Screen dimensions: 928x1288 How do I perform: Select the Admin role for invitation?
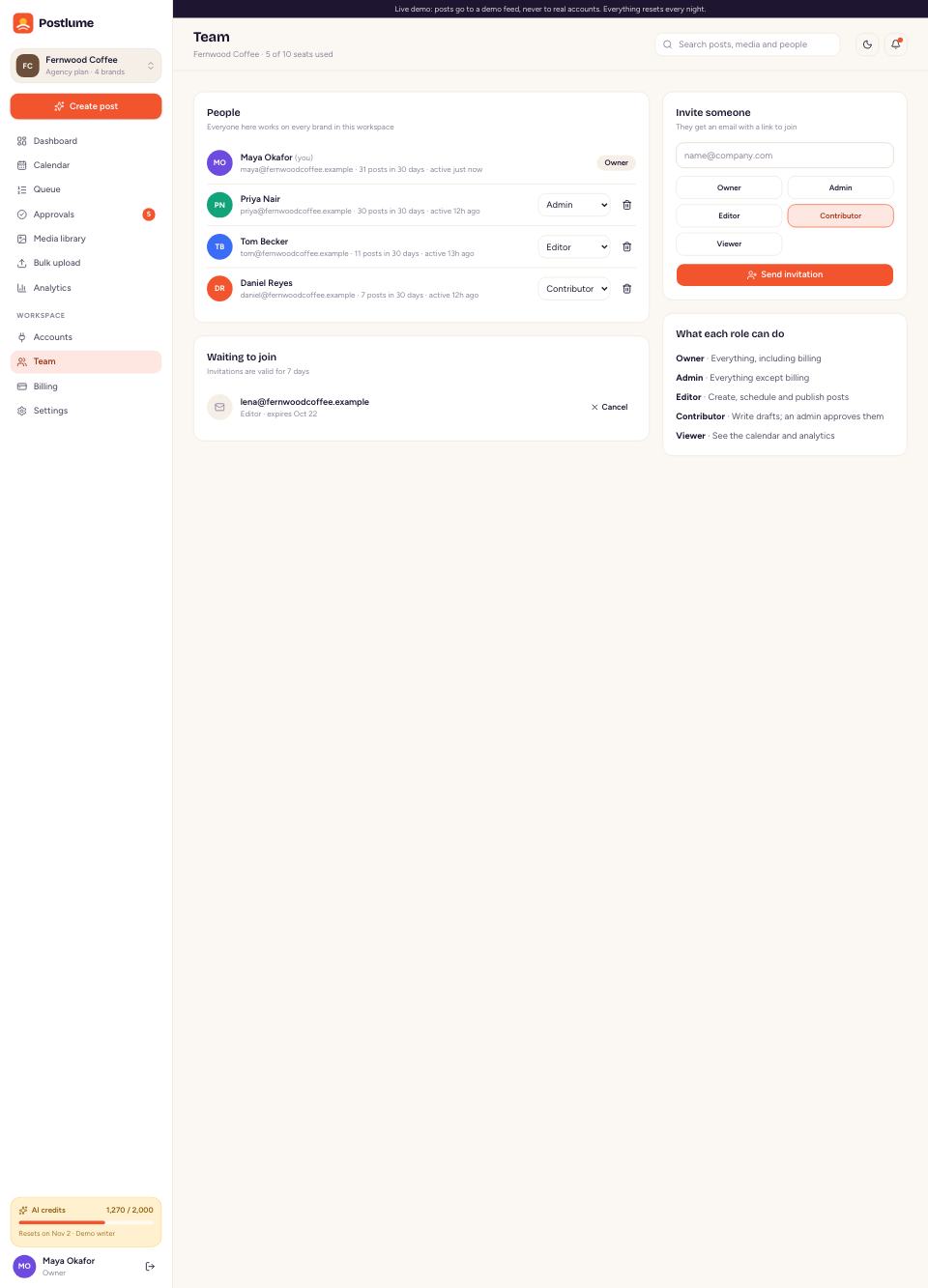click(x=840, y=187)
